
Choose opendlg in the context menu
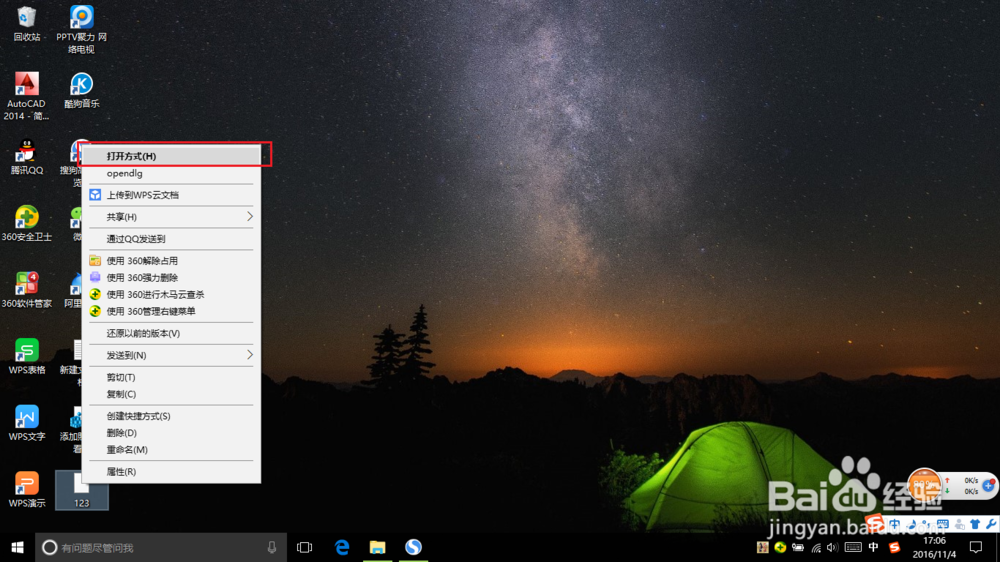[x=171, y=174]
